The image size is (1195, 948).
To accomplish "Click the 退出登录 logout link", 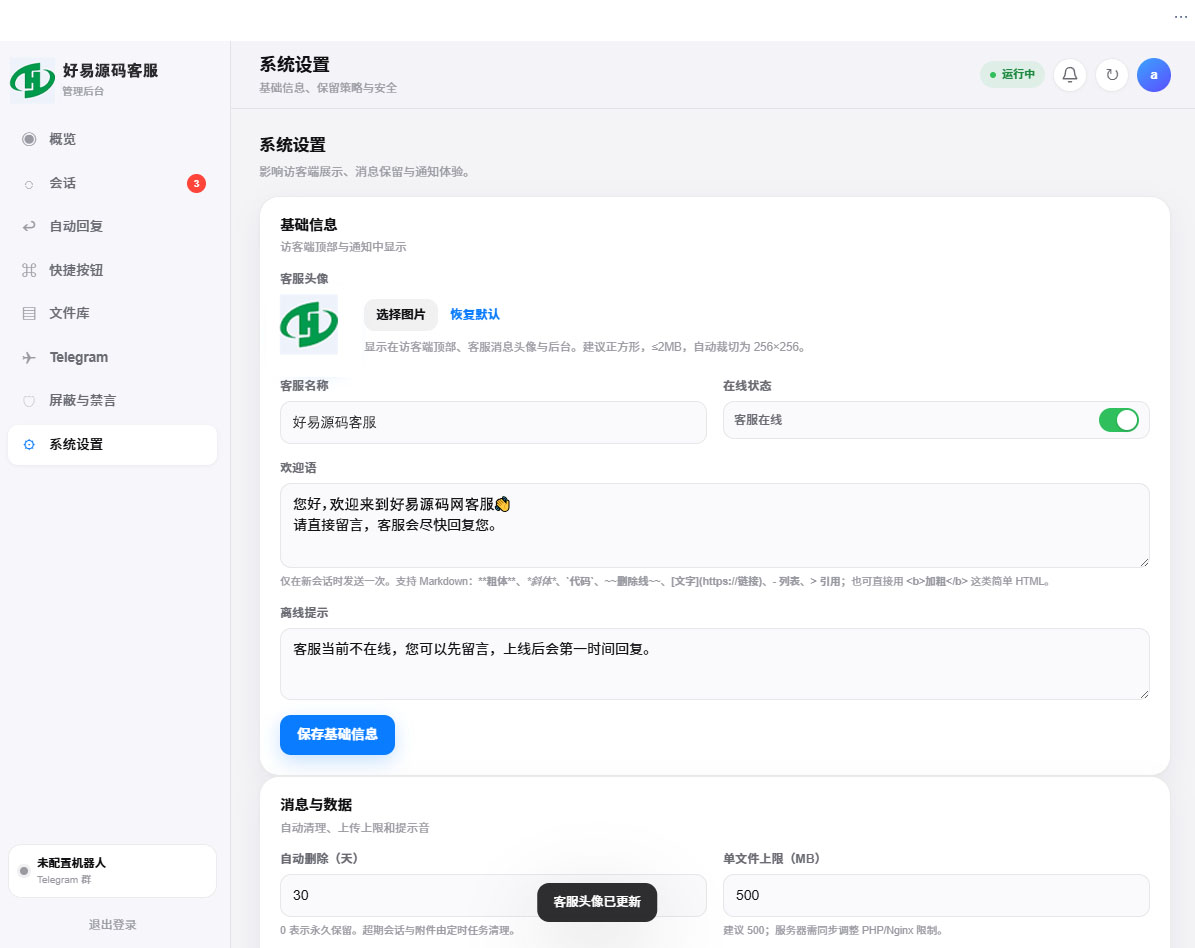I will (x=112, y=924).
